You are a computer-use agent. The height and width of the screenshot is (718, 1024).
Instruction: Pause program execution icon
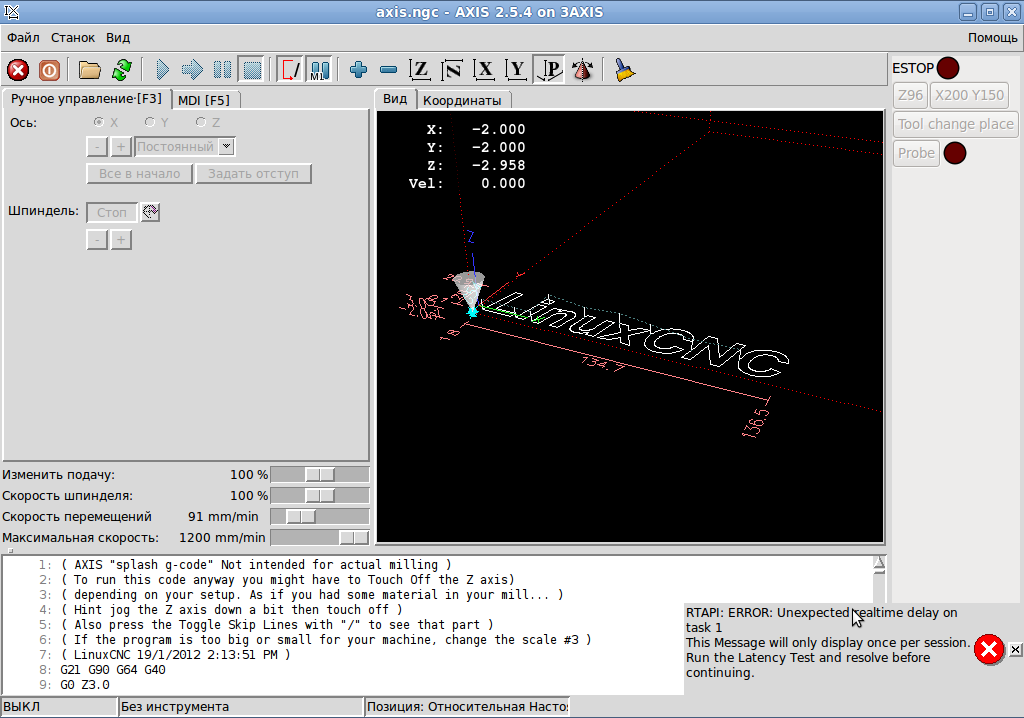[x=222, y=70]
